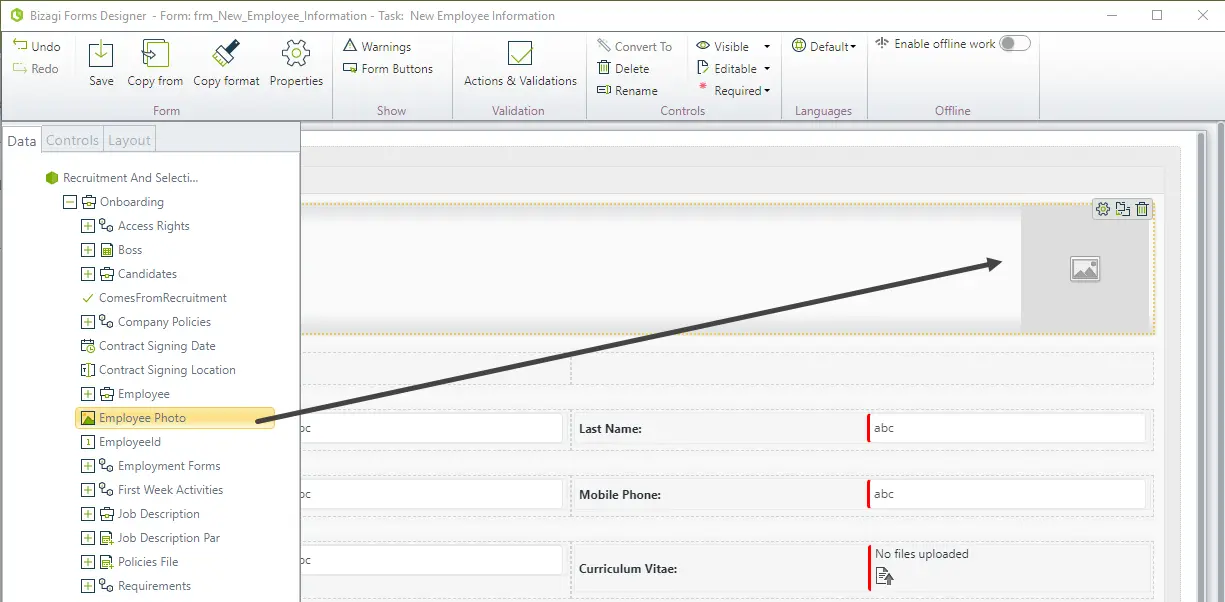The height and width of the screenshot is (602, 1225).
Task: Click the Save icon in the ribbon
Action: tap(101, 63)
